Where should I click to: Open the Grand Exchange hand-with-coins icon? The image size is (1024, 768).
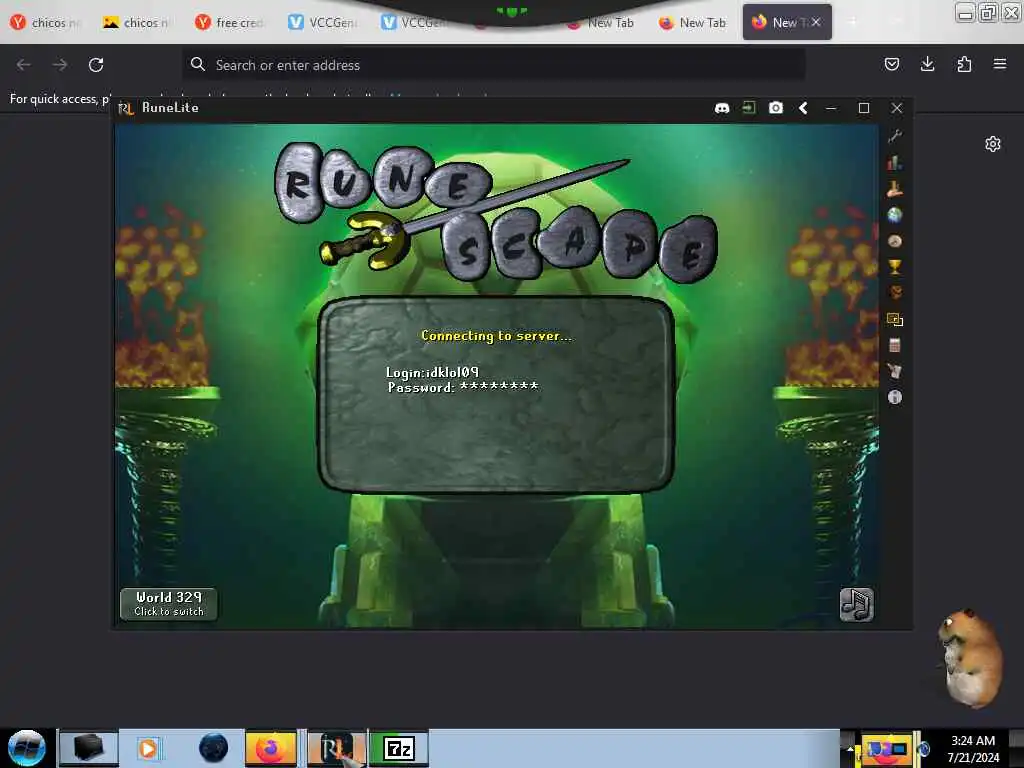coord(895,189)
